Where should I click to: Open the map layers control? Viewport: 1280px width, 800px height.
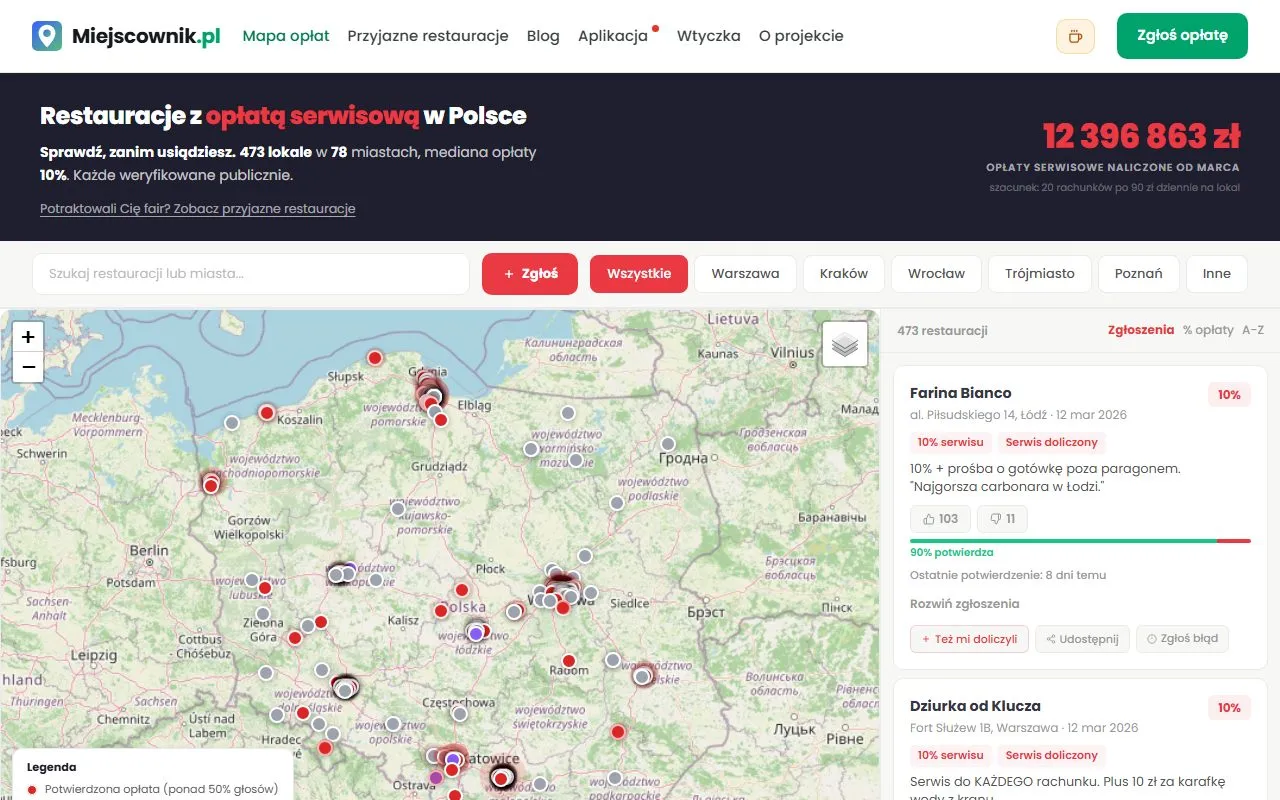coord(845,344)
